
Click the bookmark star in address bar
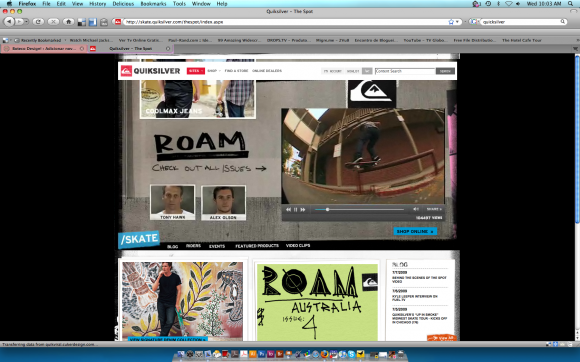click(451, 22)
